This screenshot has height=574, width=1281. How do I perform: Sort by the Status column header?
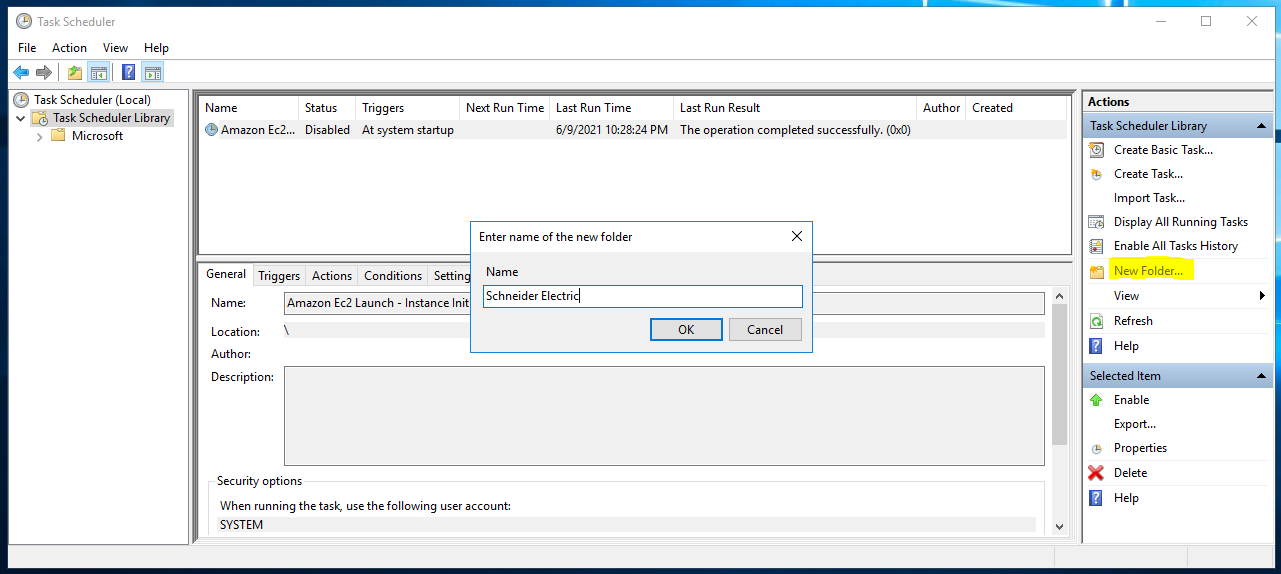click(x=326, y=108)
